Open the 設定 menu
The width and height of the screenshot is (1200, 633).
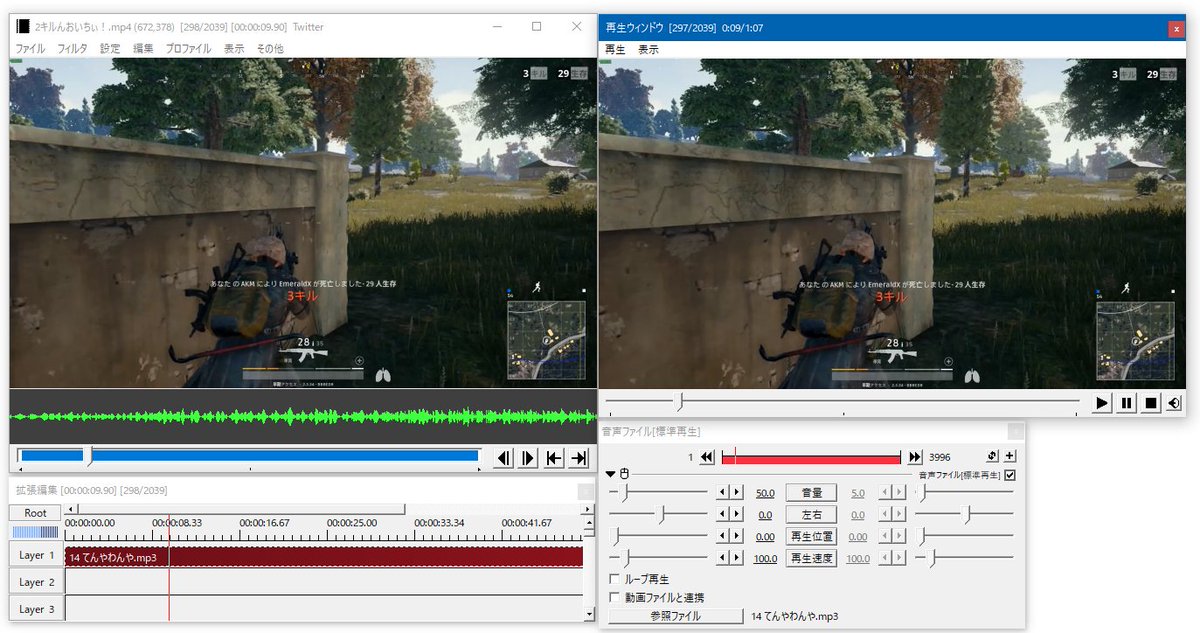click(x=110, y=48)
